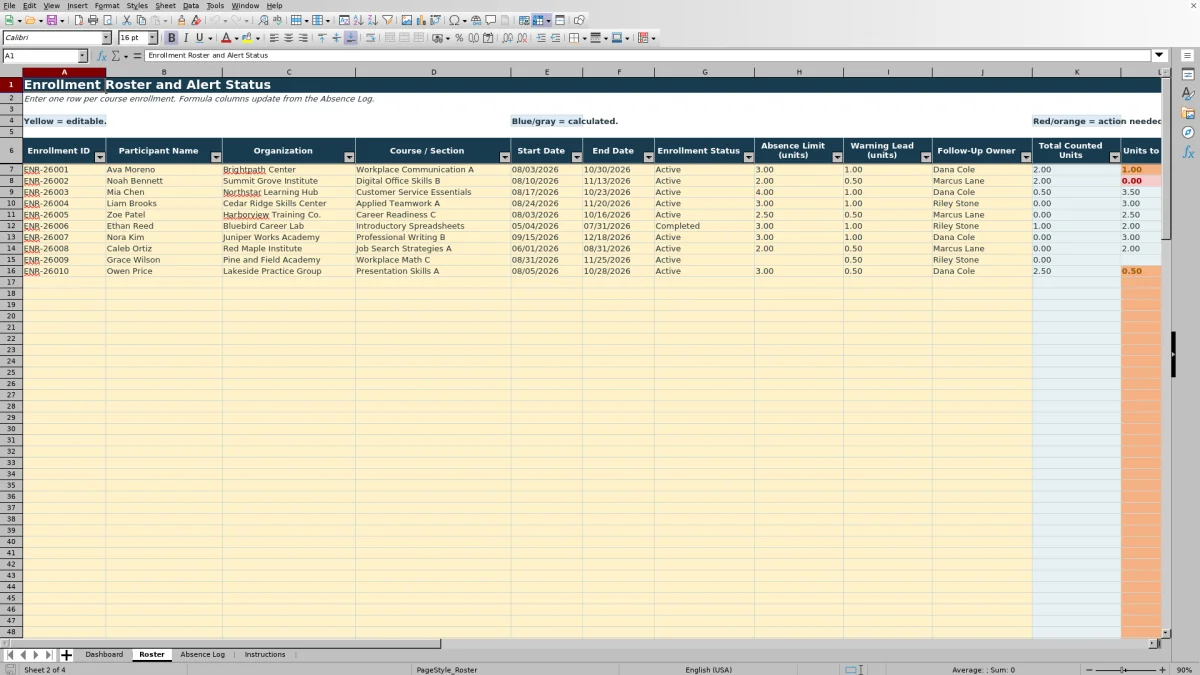Open the Font Name dropdown list
Image resolution: width=1200 pixels, height=675 pixels.
pyautogui.click(x=106, y=38)
